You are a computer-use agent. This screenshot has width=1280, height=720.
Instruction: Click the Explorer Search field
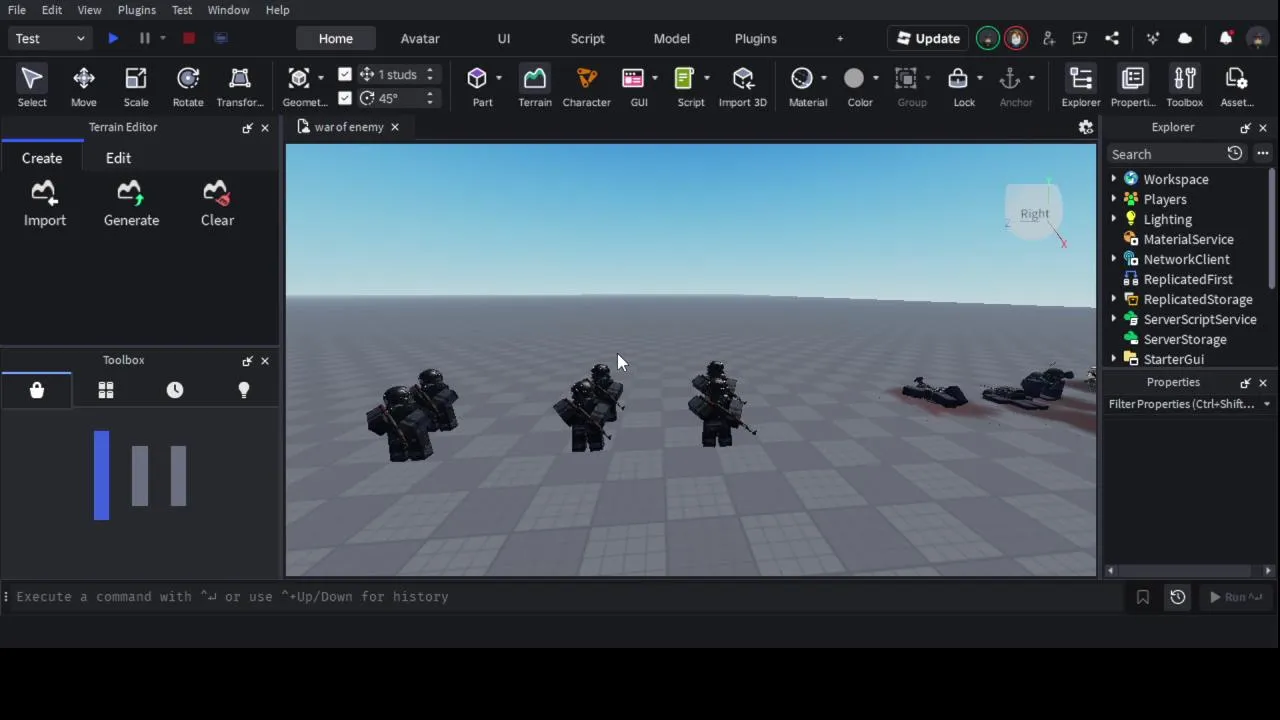coord(1167,154)
